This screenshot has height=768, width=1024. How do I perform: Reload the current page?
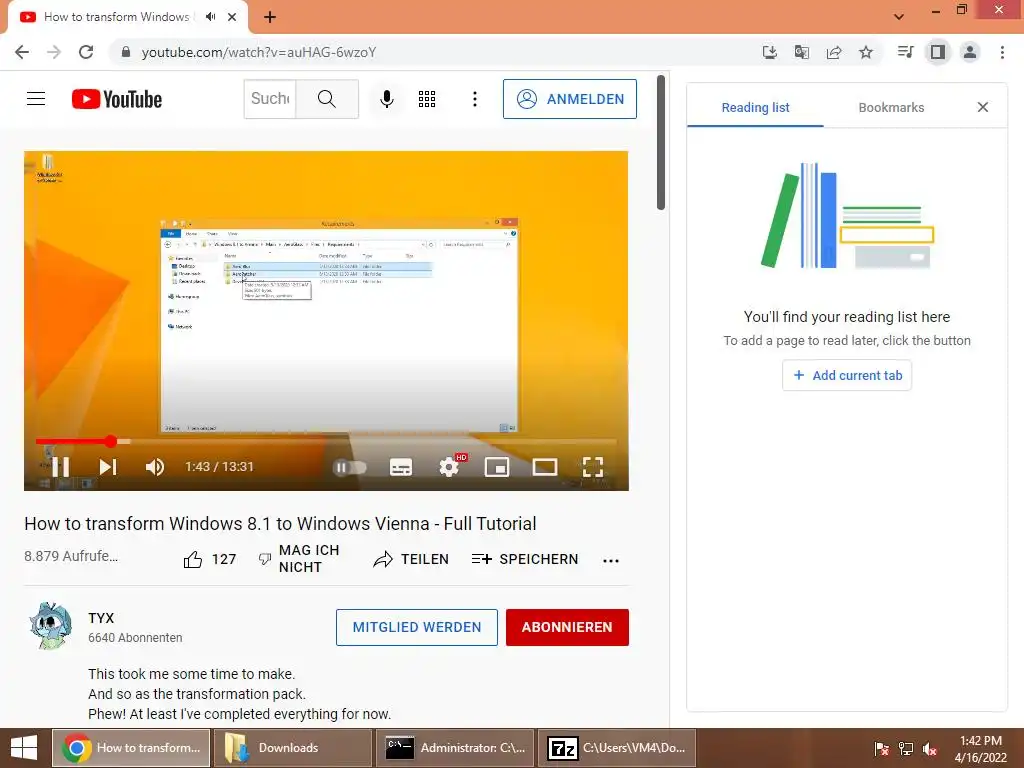coord(86,52)
